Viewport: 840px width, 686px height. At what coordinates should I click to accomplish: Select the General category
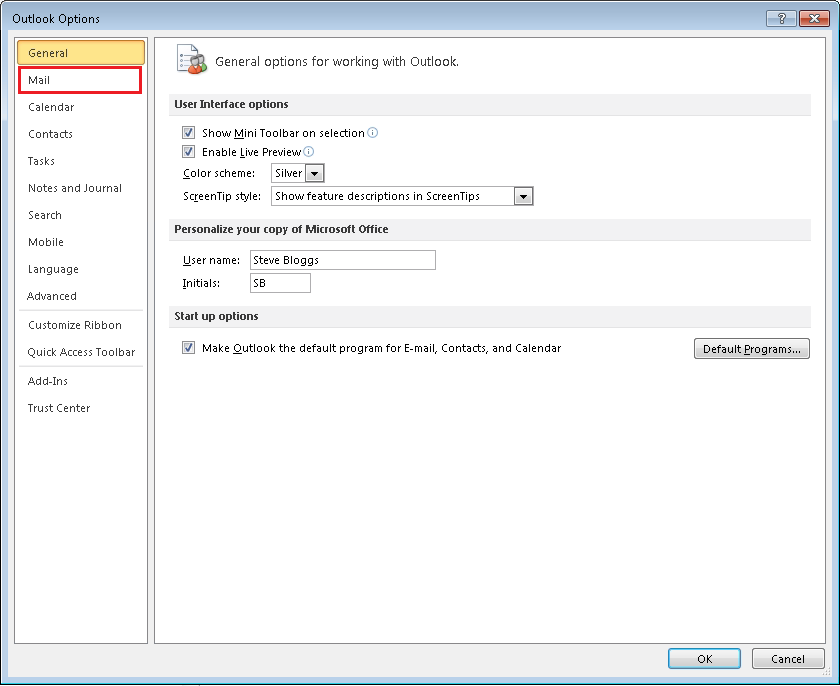tap(81, 53)
